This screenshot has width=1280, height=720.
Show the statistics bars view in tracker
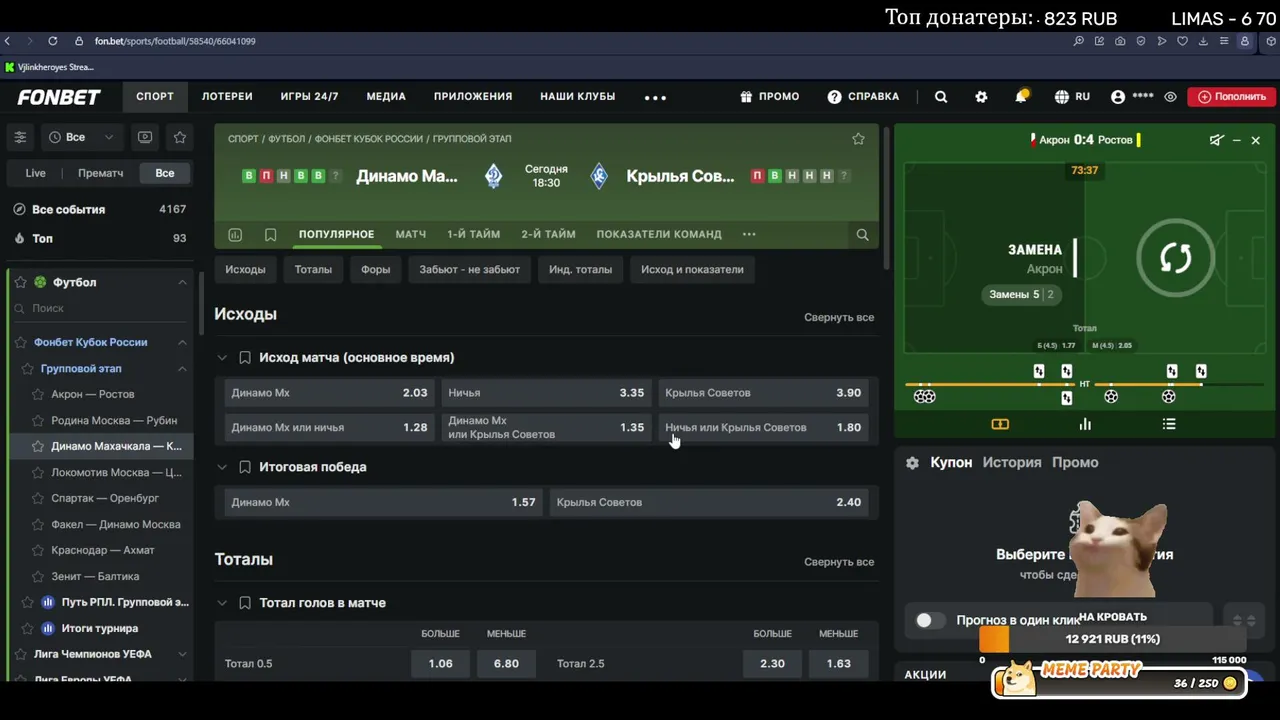pos(1085,424)
